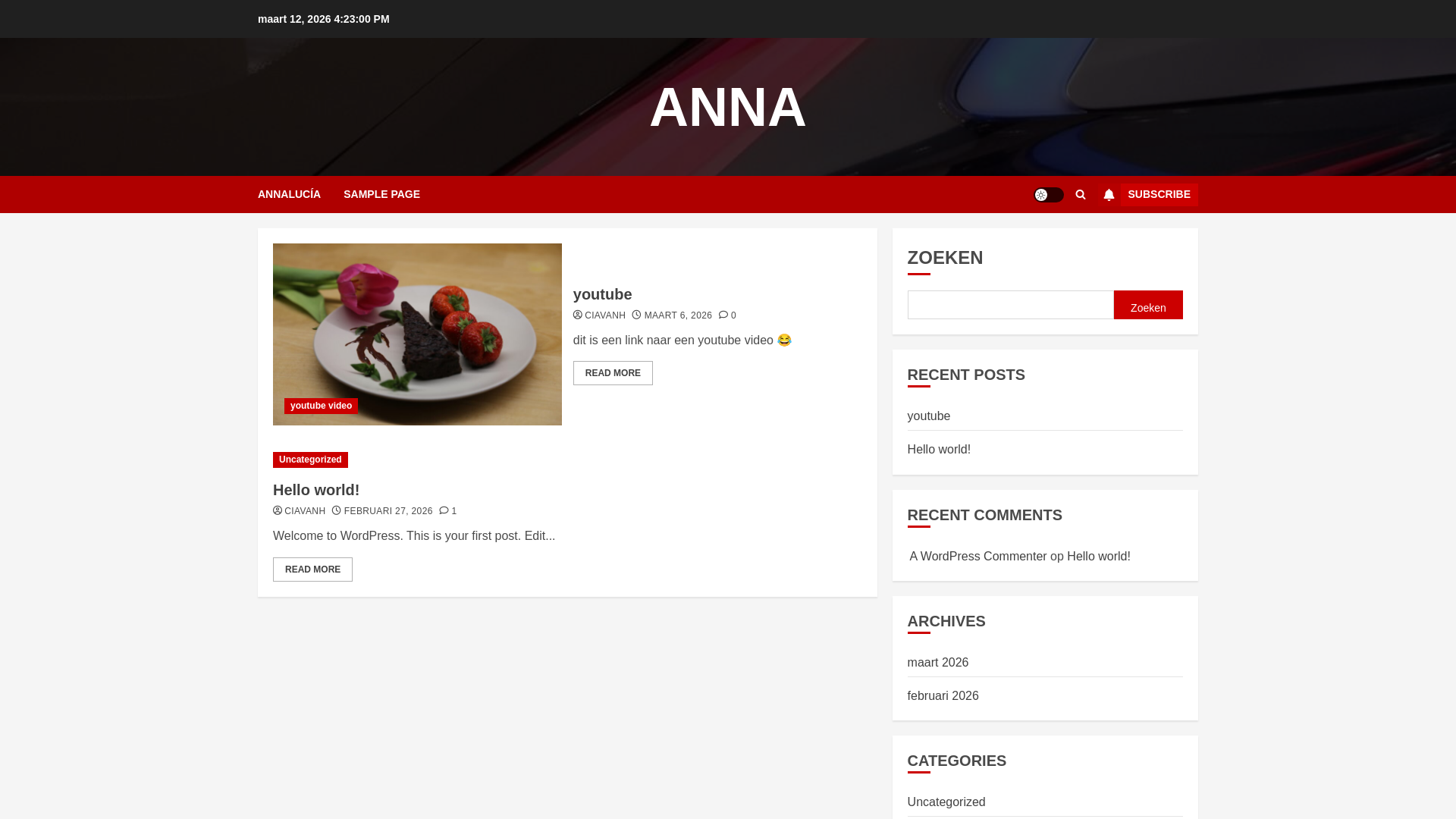The image size is (1456, 819).
Task: Open Hello world! in Recent Comments
Action: click(1098, 557)
